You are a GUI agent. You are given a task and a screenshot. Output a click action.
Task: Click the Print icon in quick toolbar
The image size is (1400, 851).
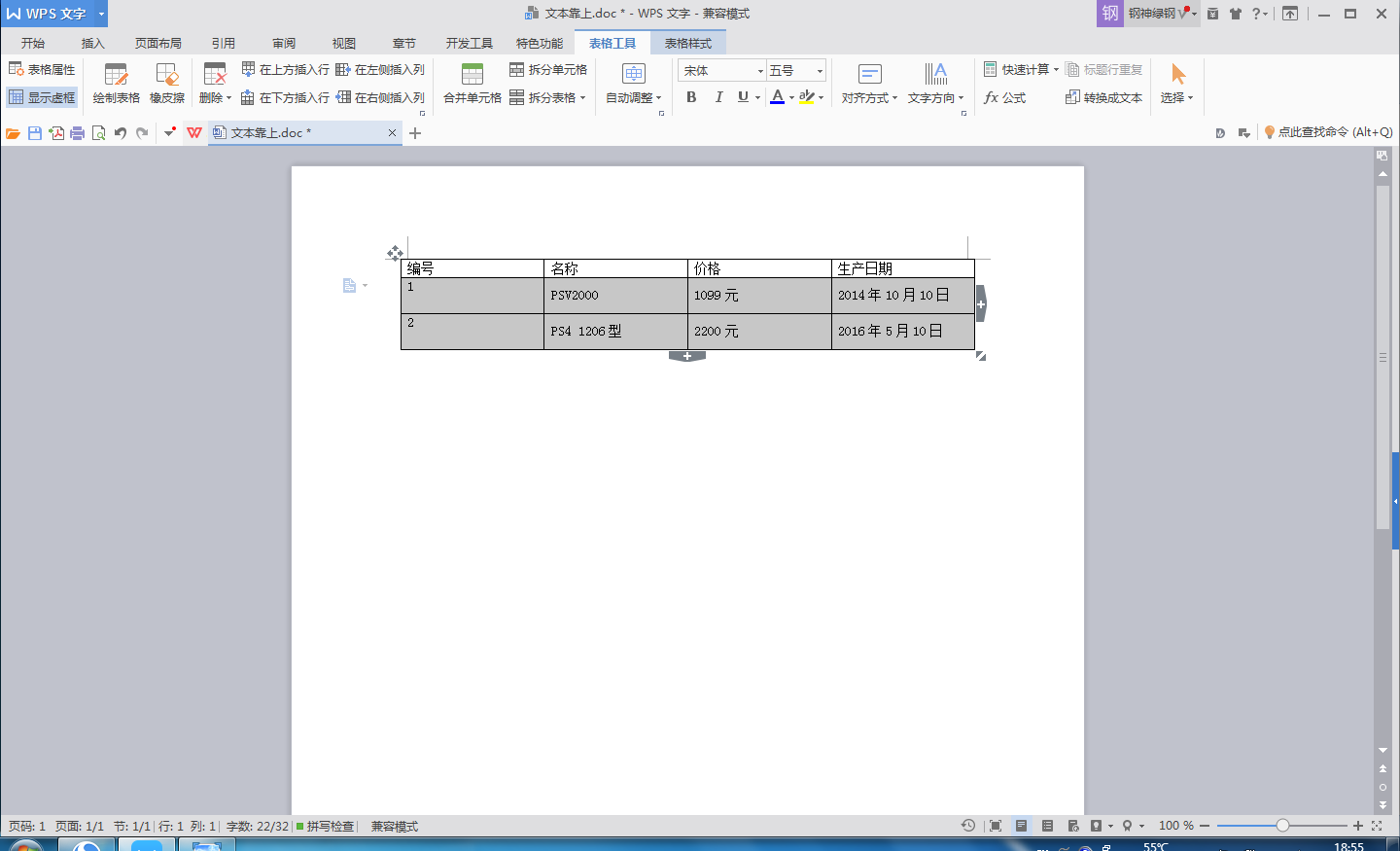[x=78, y=133]
